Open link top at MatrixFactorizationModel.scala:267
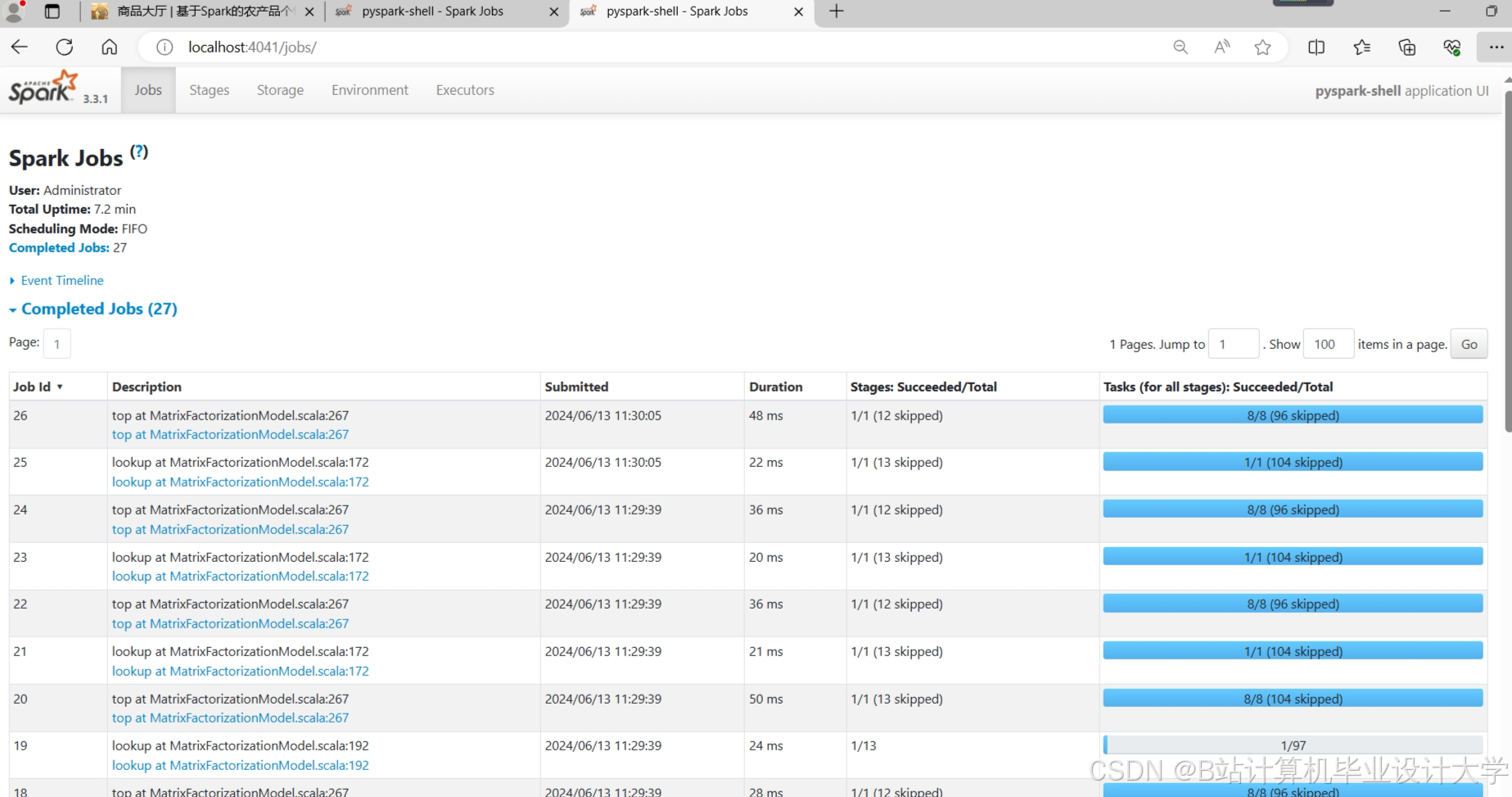This screenshot has height=797, width=1512. pos(230,434)
